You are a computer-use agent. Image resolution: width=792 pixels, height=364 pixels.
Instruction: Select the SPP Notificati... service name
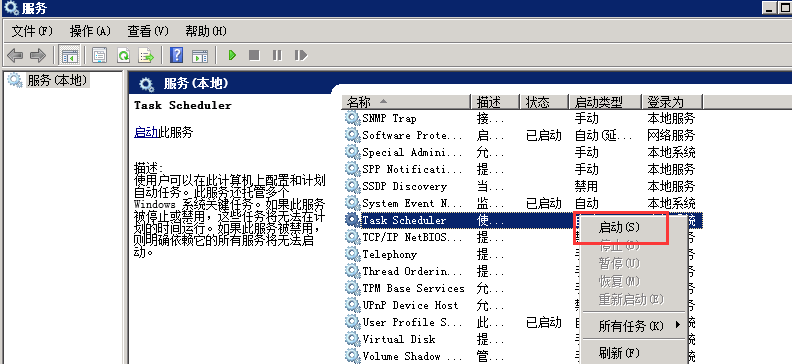pyautogui.click(x=412, y=169)
